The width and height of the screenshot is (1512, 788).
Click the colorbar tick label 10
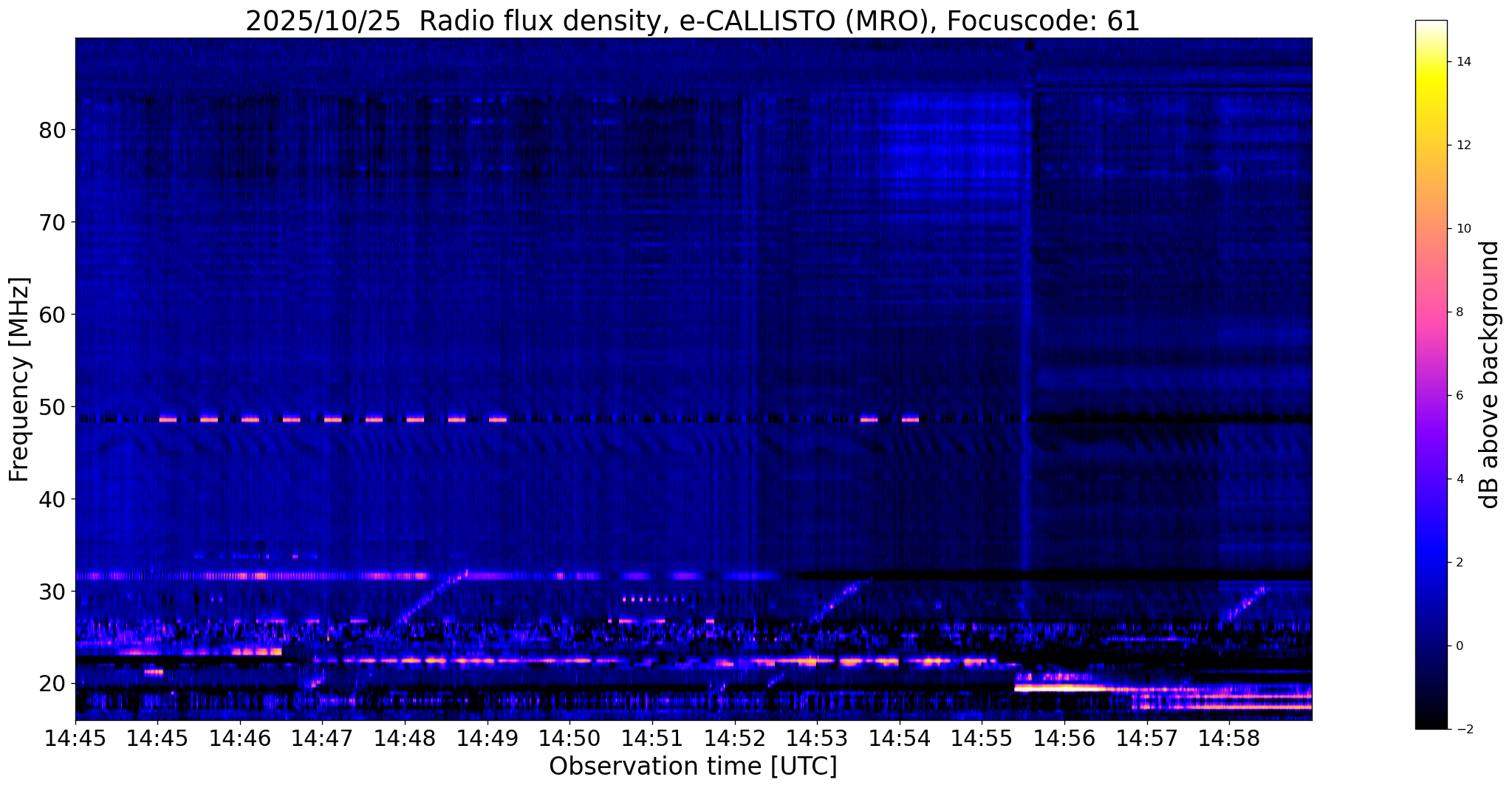(x=1463, y=229)
